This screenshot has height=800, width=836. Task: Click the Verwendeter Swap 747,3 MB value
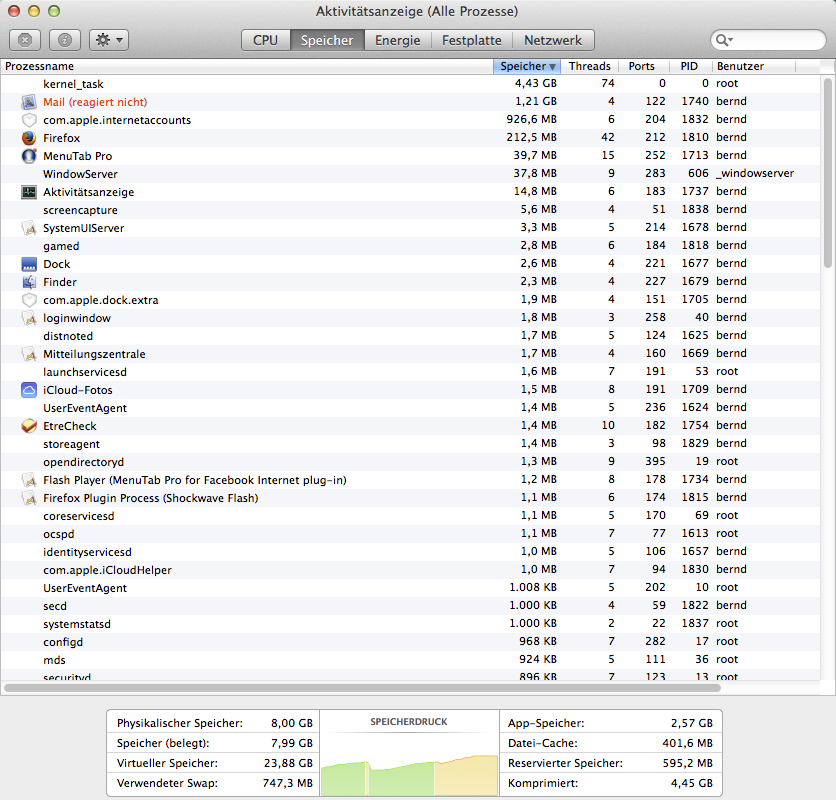coord(288,783)
